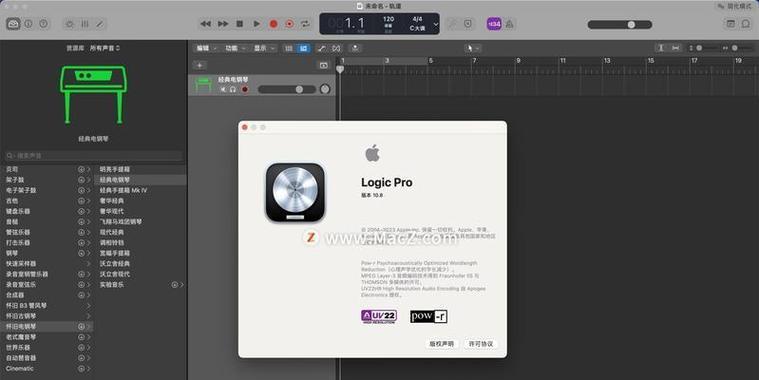Click the Quick Help question mark icon
This screenshot has width=759, height=380.
(44, 24)
